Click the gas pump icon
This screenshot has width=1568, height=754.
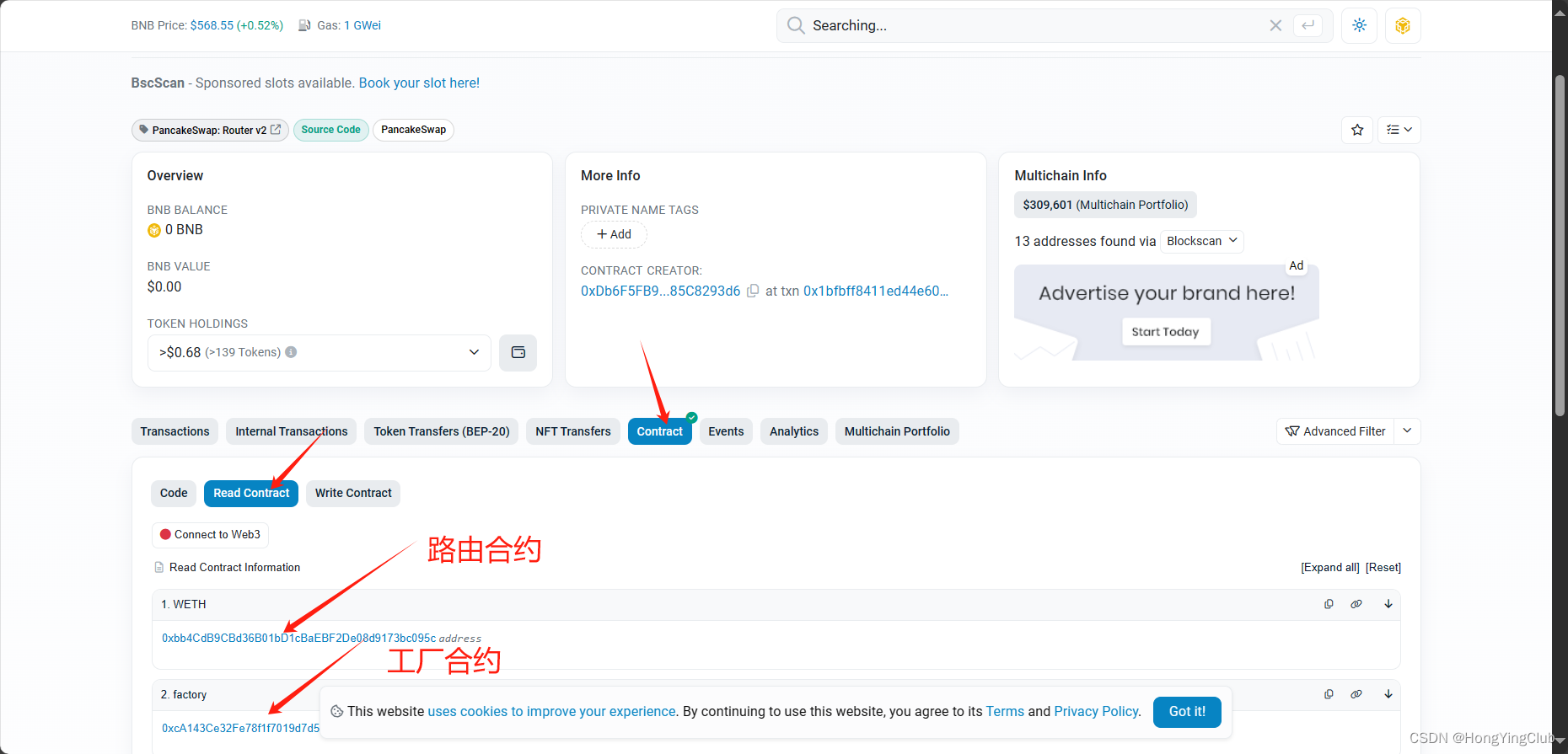(304, 25)
